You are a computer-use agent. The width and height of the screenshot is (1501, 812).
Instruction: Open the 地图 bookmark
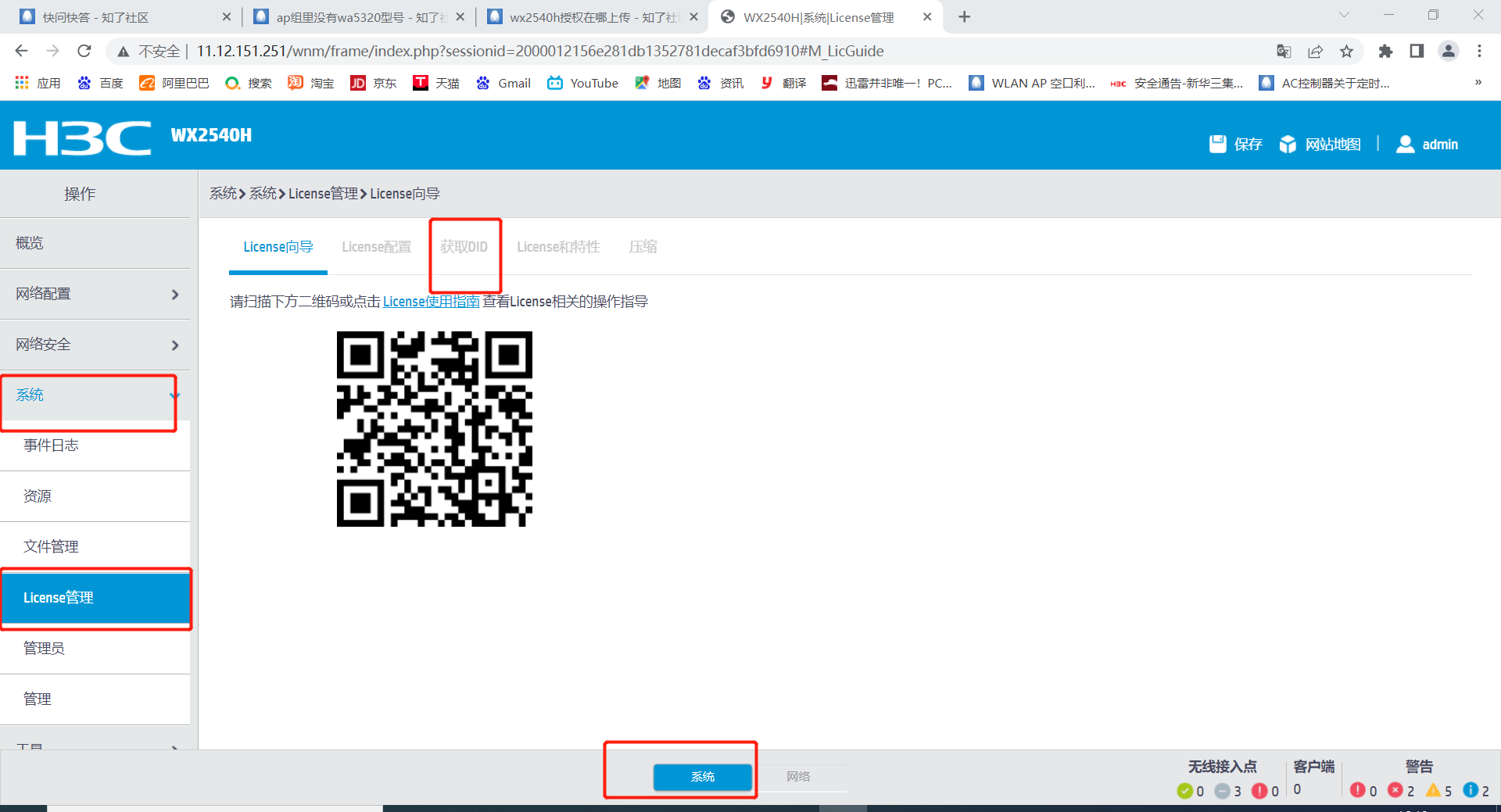[657, 83]
